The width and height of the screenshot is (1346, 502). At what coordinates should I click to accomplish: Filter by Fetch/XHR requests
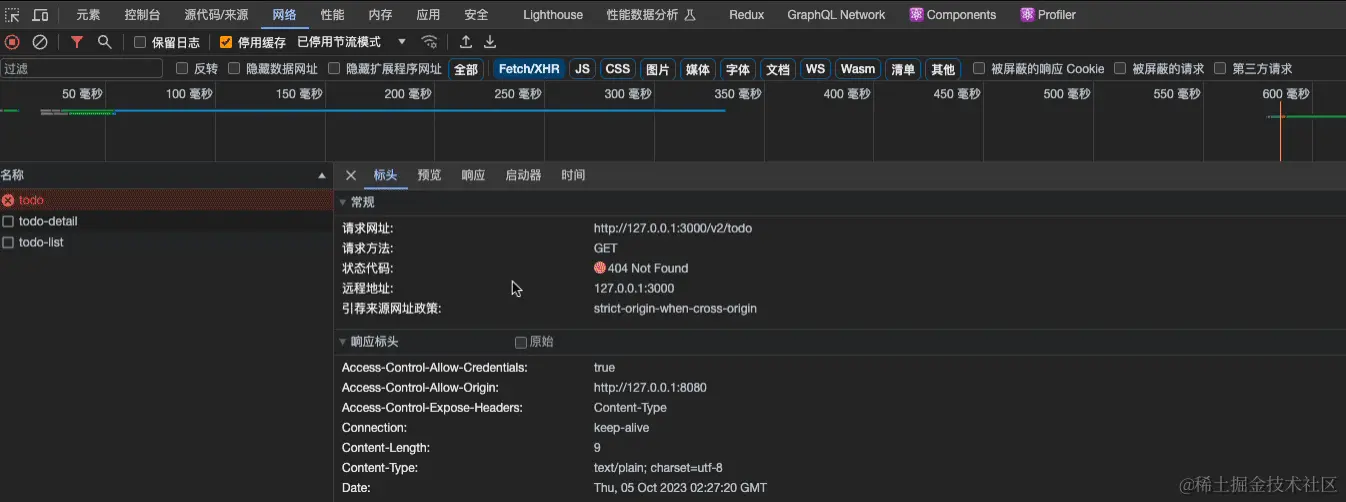click(x=529, y=69)
